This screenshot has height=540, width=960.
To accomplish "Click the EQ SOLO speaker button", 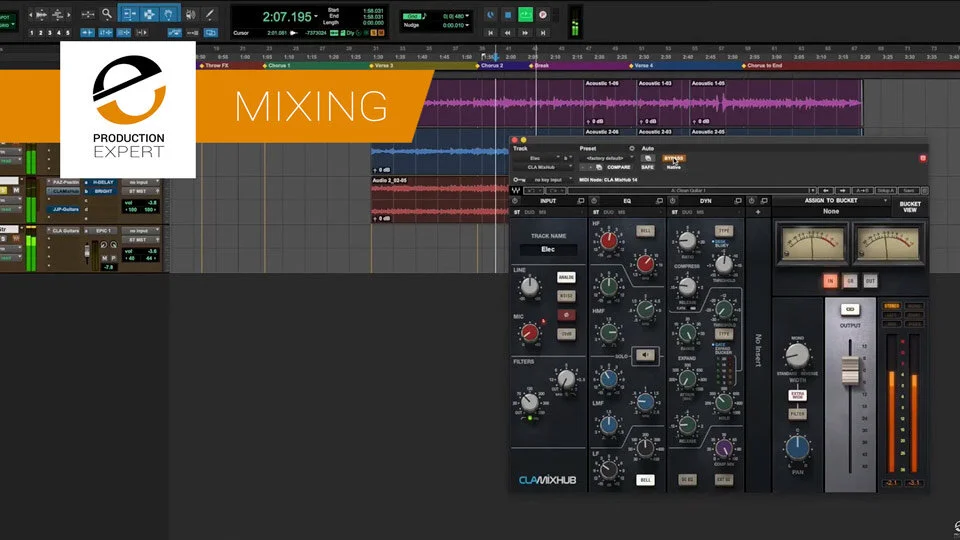I will (x=645, y=355).
